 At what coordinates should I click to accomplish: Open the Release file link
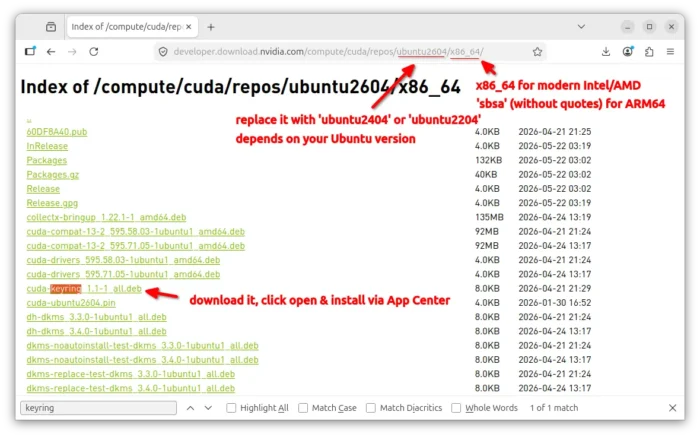point(43,189)
